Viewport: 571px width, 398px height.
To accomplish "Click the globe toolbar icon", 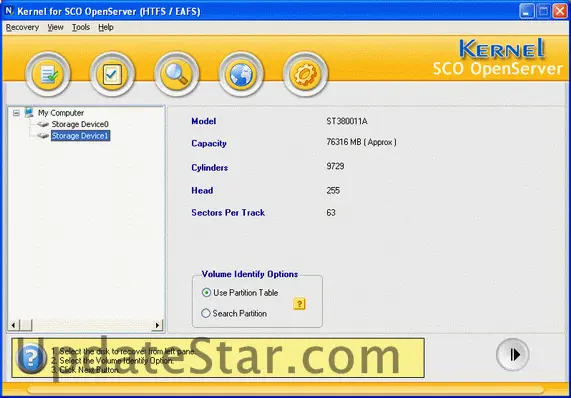I will (x=241, y=74).
